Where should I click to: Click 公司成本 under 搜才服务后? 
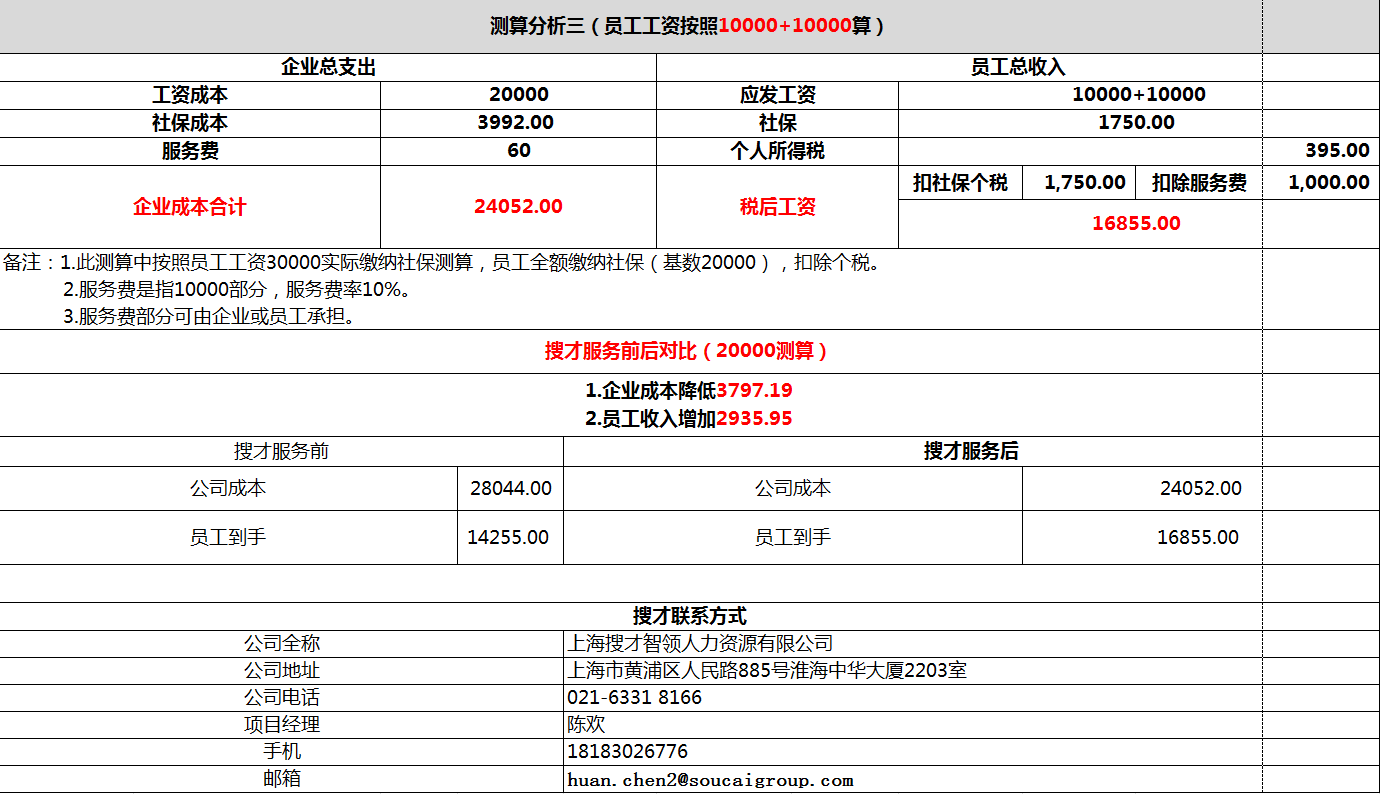pos(793,489)
